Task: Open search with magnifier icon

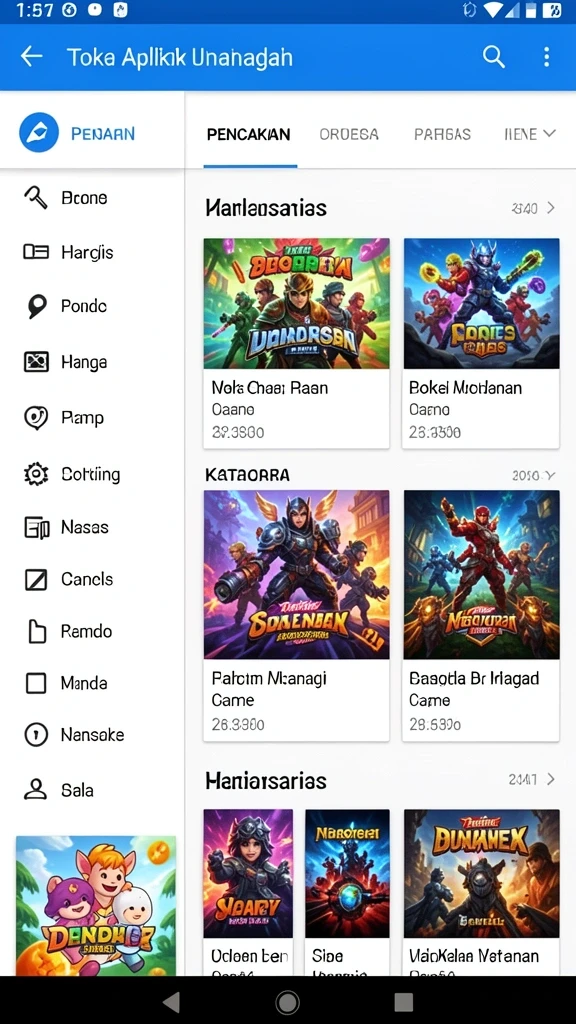Action: pyautogui.click(x=494, y=57)
